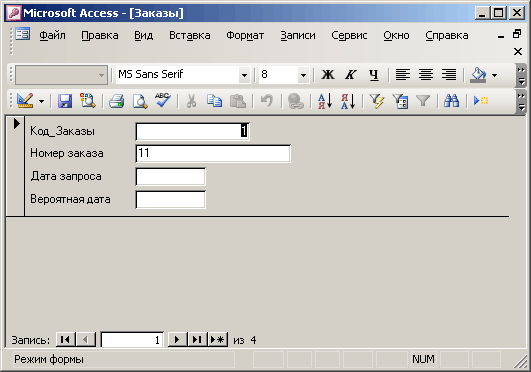This screenshot has width=531, height=372.
Task: Click the Microsoft Access key title icon
Action: tap(14, 13)
